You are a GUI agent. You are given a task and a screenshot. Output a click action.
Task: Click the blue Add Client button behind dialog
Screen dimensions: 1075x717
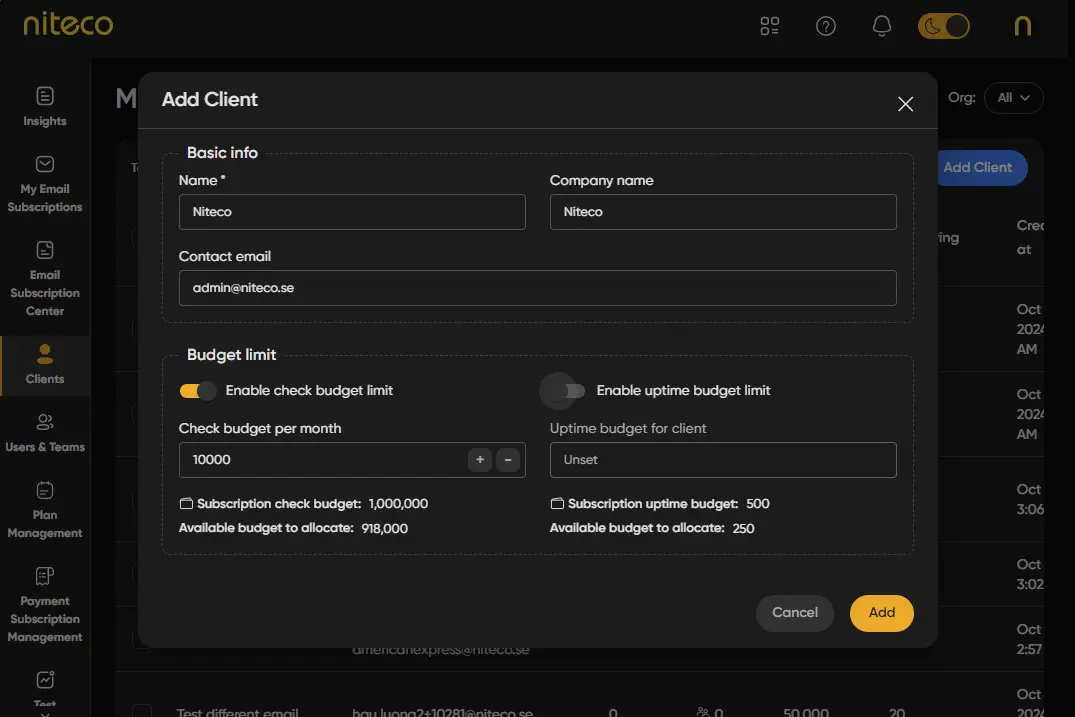(x=982, y=168)
